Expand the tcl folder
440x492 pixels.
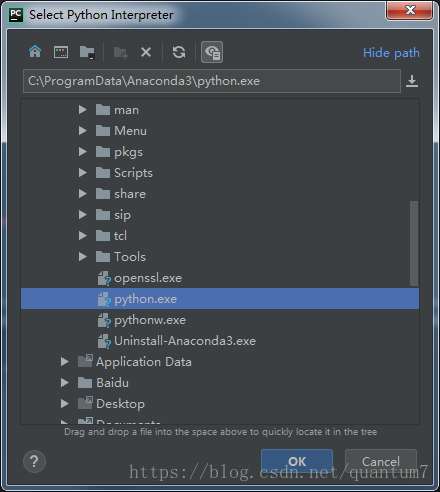(x=83, y=236)
